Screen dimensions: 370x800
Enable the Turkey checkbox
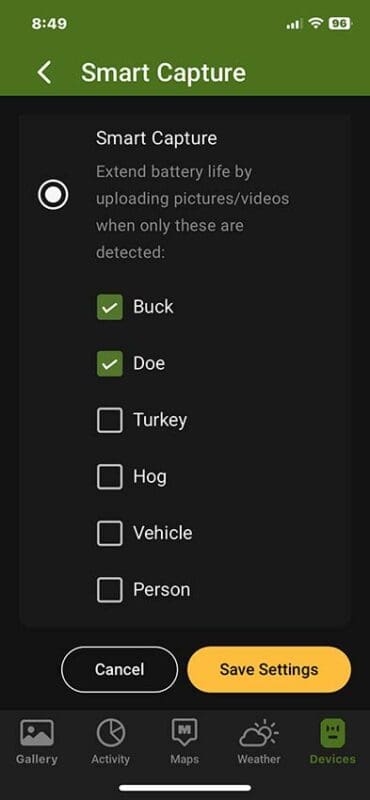(x=110, y=420)
